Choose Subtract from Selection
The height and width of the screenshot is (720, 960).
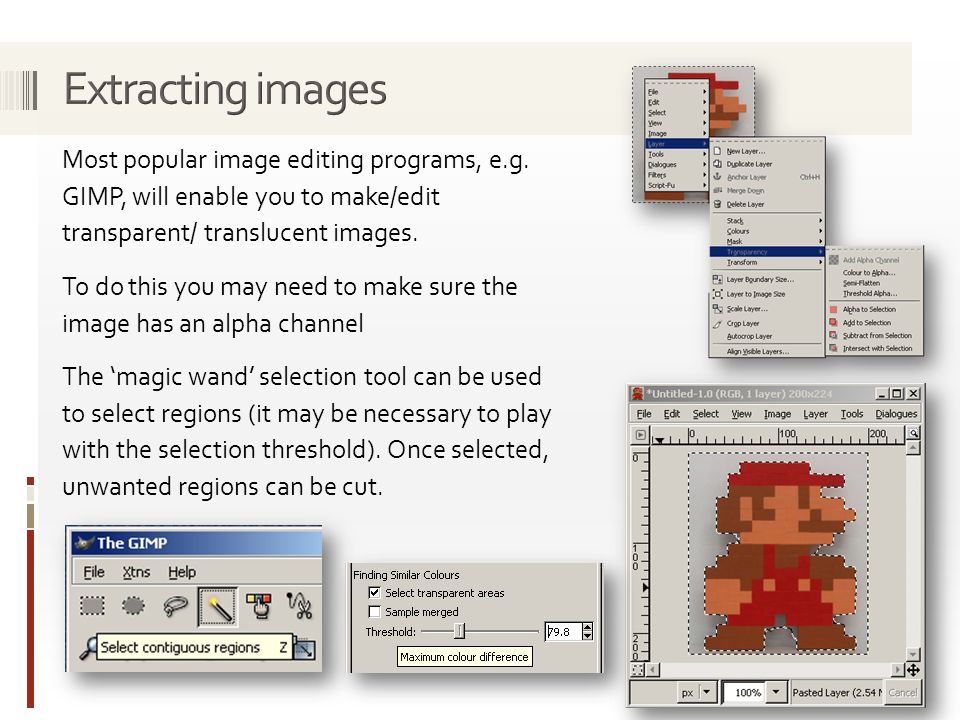tap(877, 336)
